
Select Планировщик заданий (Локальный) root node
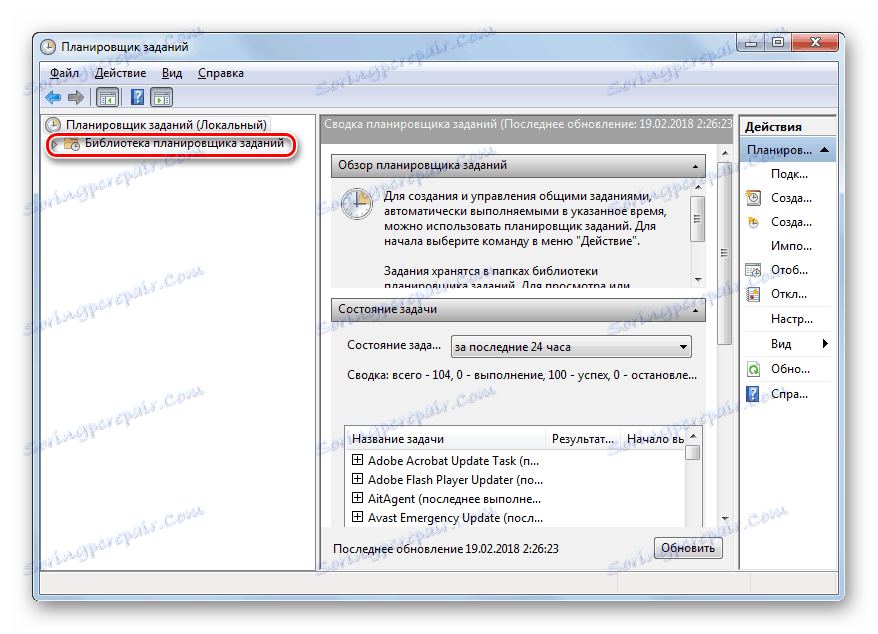(x=166, y=125)
